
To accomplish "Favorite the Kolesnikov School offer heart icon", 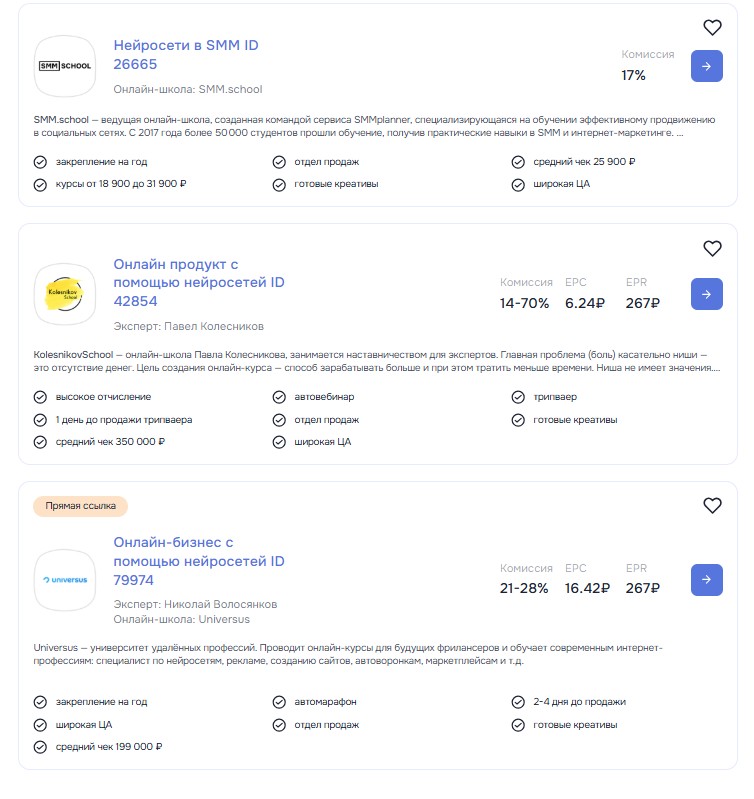I will point(712,249).
